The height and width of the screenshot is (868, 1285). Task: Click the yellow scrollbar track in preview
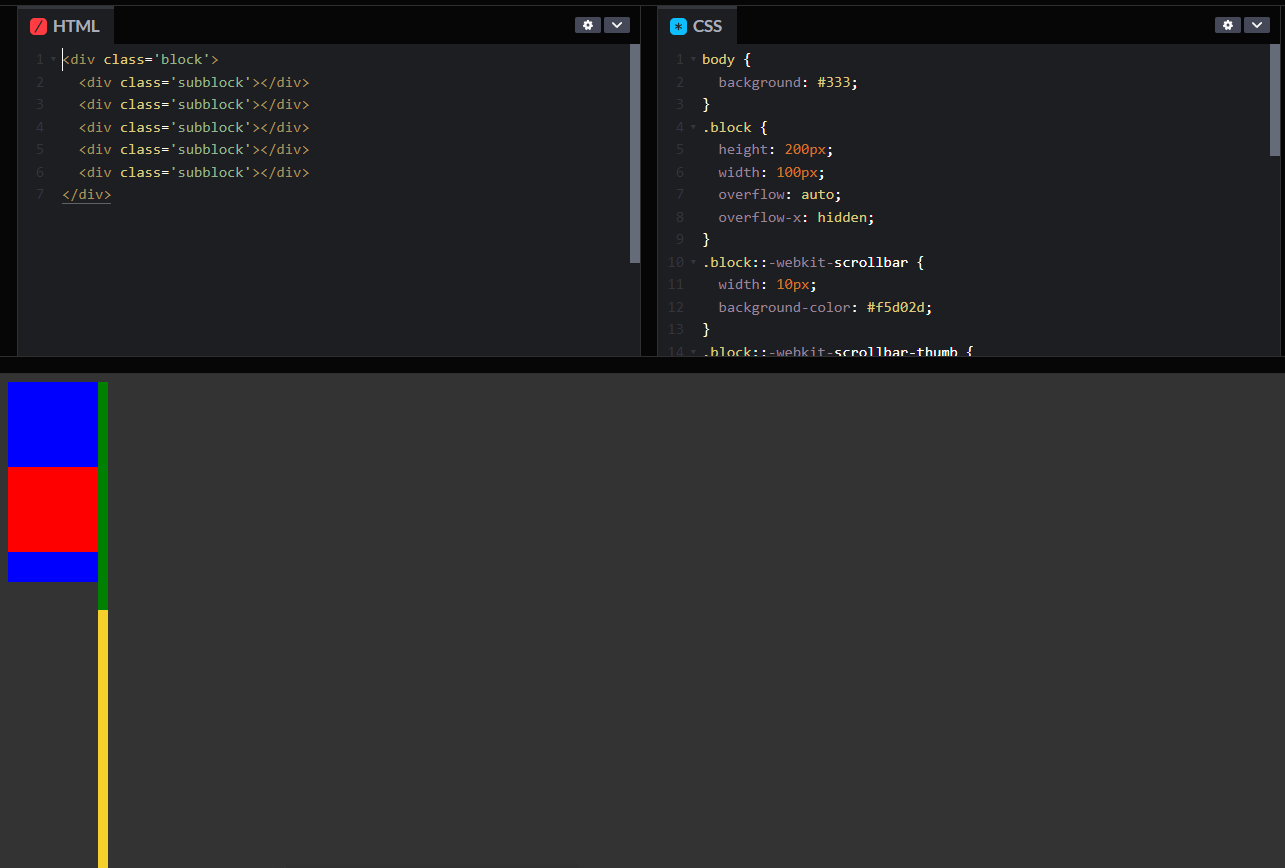tap(103, 738)
